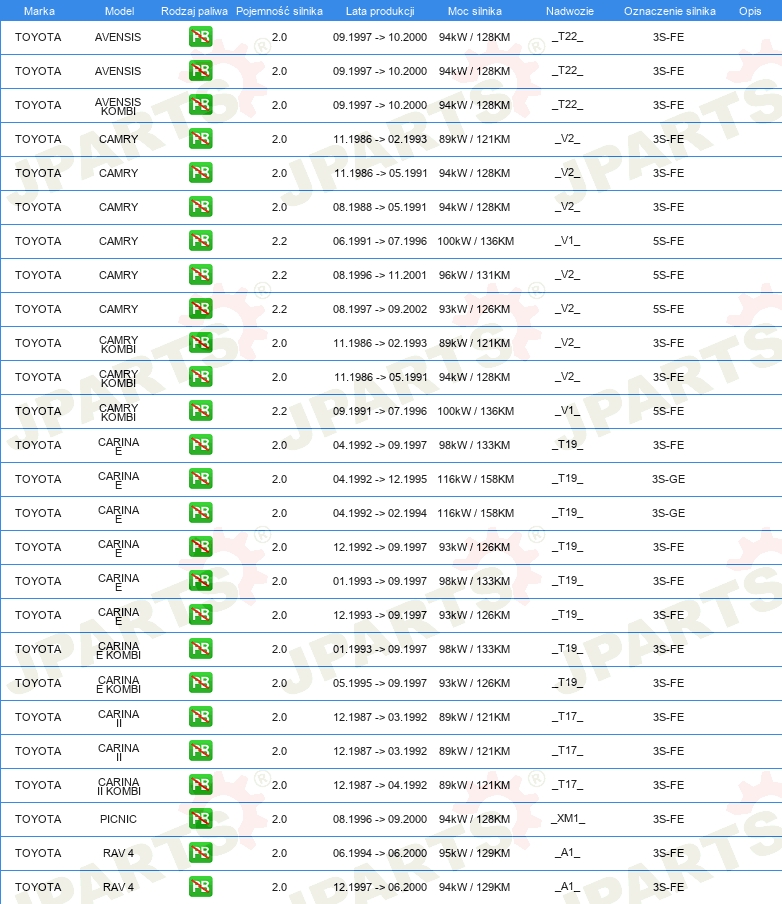
Task: Click _T17_ body code in CARINA II KOMBI row
Action: click(568, 785)
